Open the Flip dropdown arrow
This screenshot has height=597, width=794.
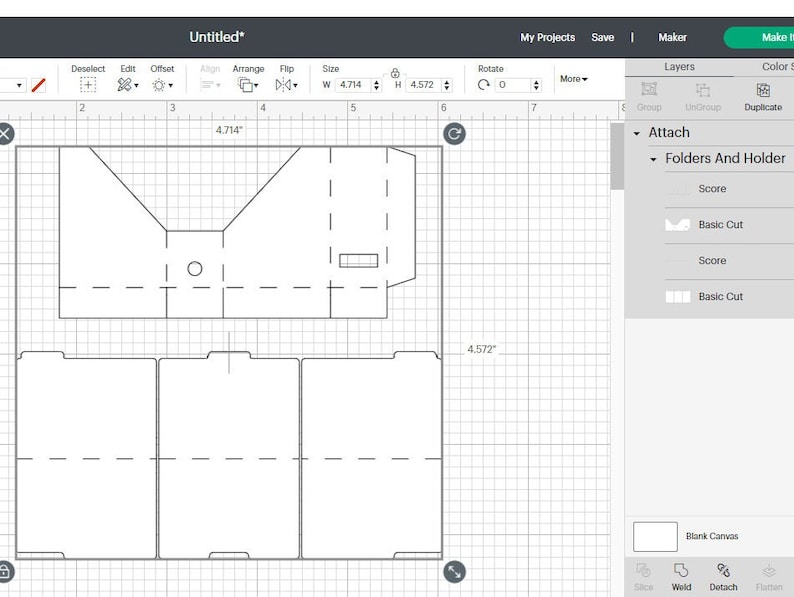[x=295, y=86]
